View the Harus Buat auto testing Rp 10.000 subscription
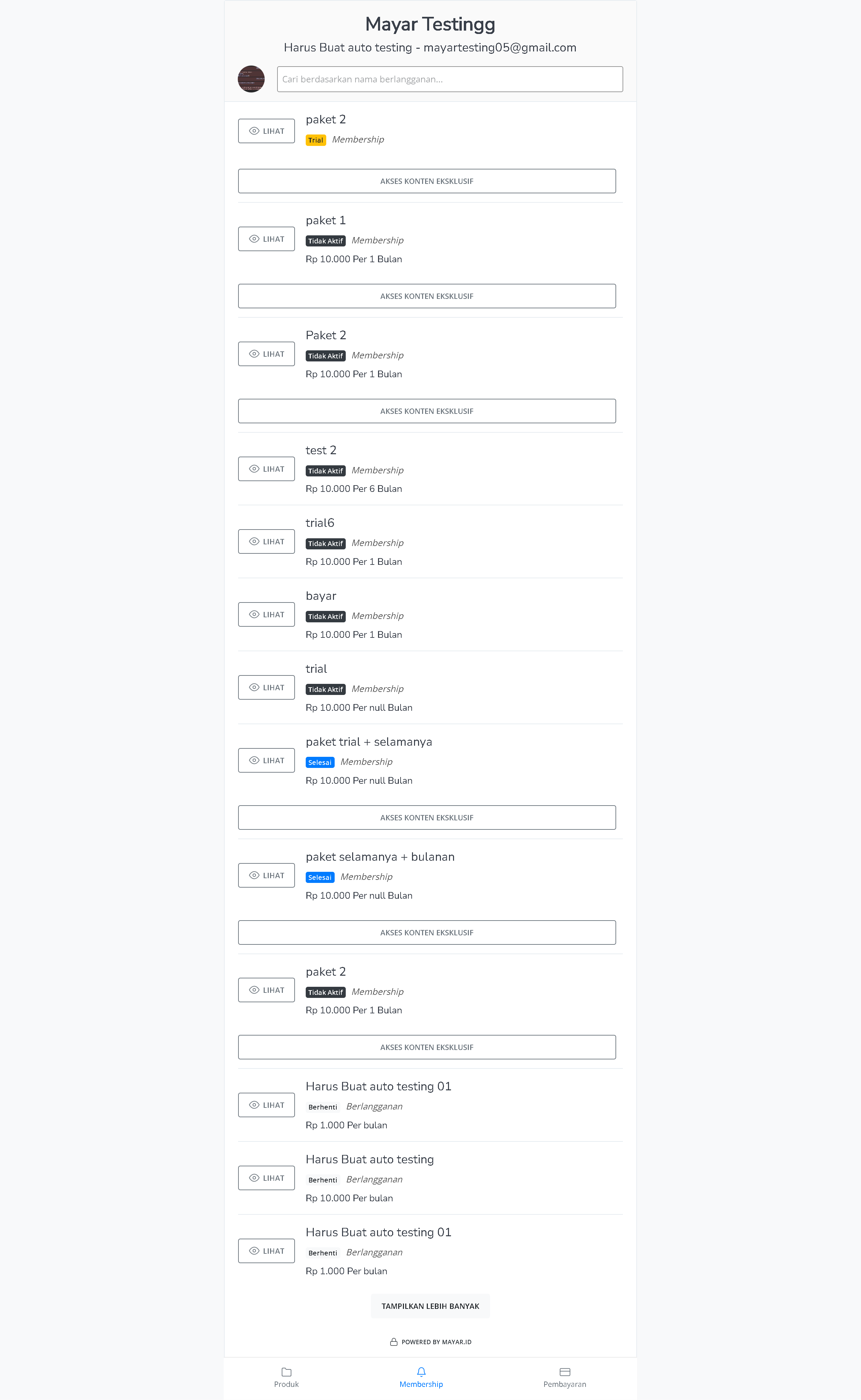The image size is (861, 1400). [x=266, y=1178]
